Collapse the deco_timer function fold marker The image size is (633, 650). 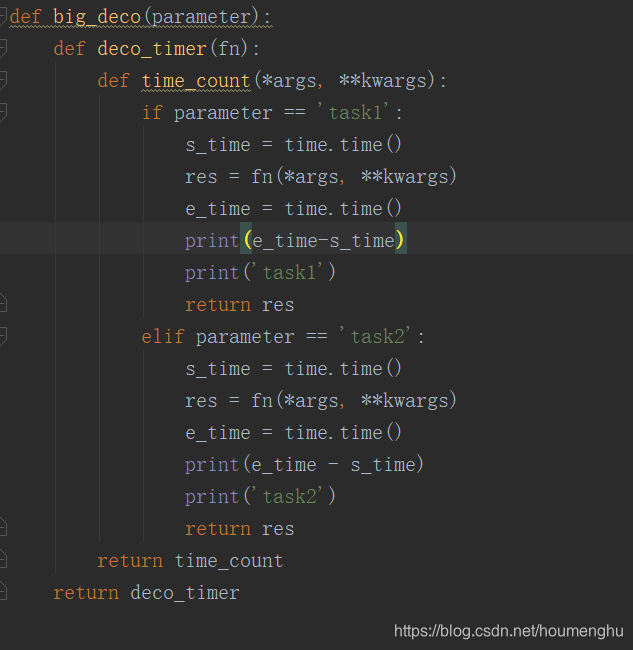(3, 49)
